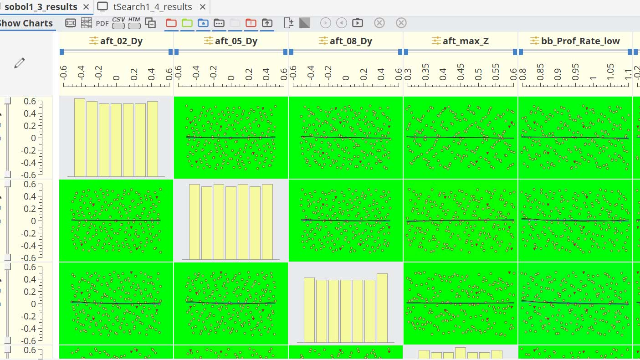Click the fit-width view icon after Show Charts

pyautogui.click(x=71, y=23)
